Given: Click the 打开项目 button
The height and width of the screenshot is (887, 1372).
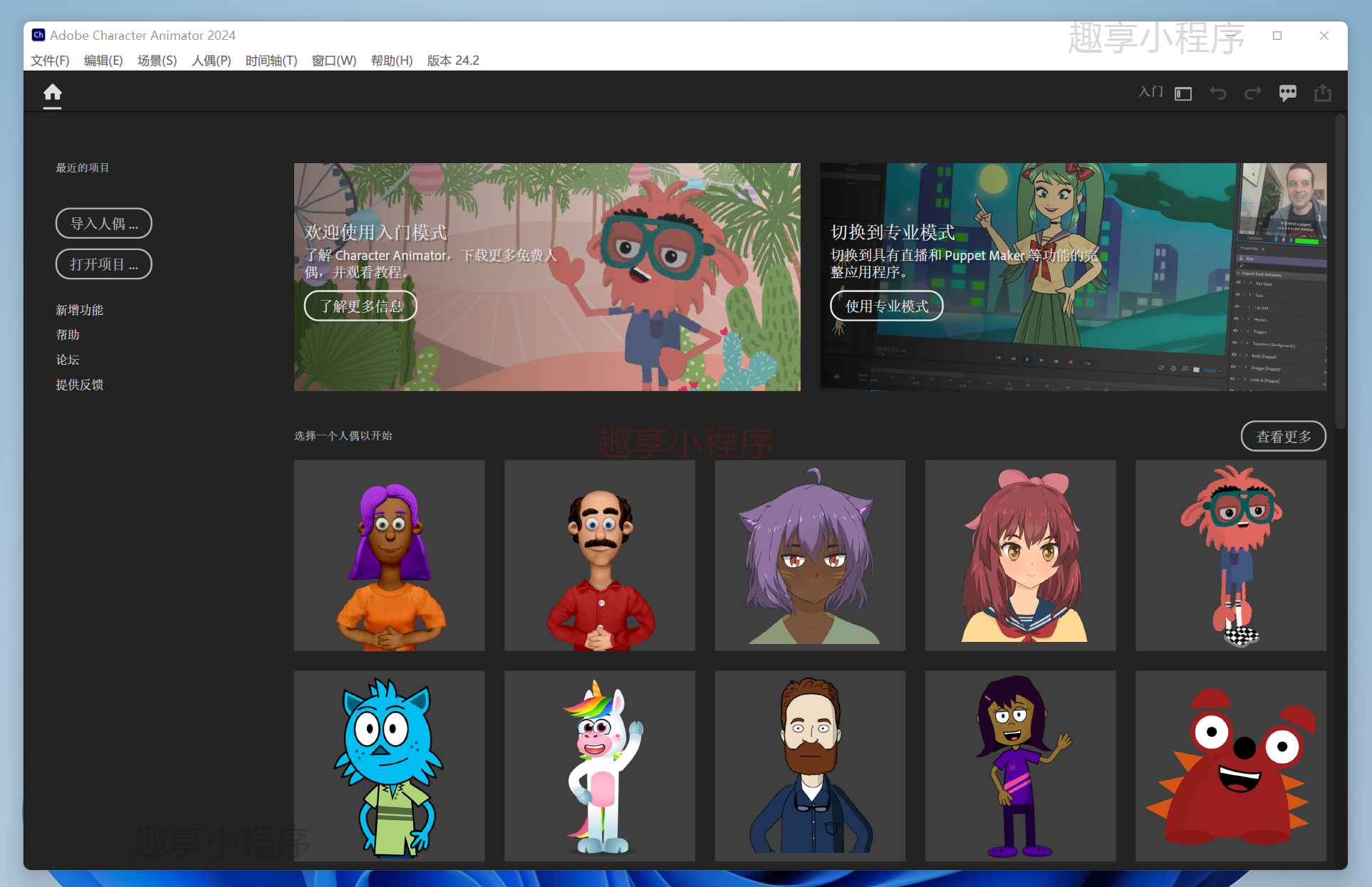Looking at the screenshot, I should [104, 264].
